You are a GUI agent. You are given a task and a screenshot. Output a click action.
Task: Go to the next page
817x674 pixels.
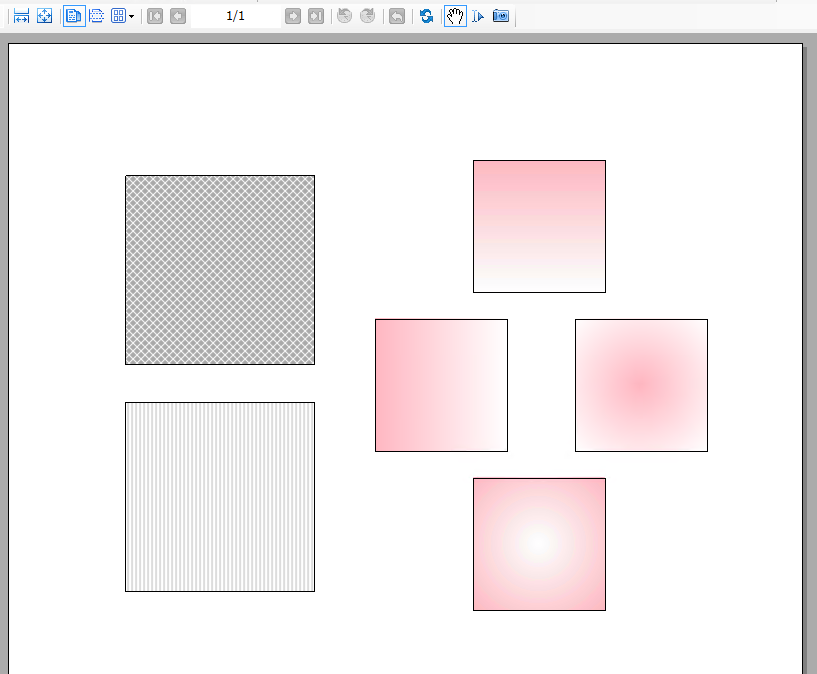(x=293, y=16)
